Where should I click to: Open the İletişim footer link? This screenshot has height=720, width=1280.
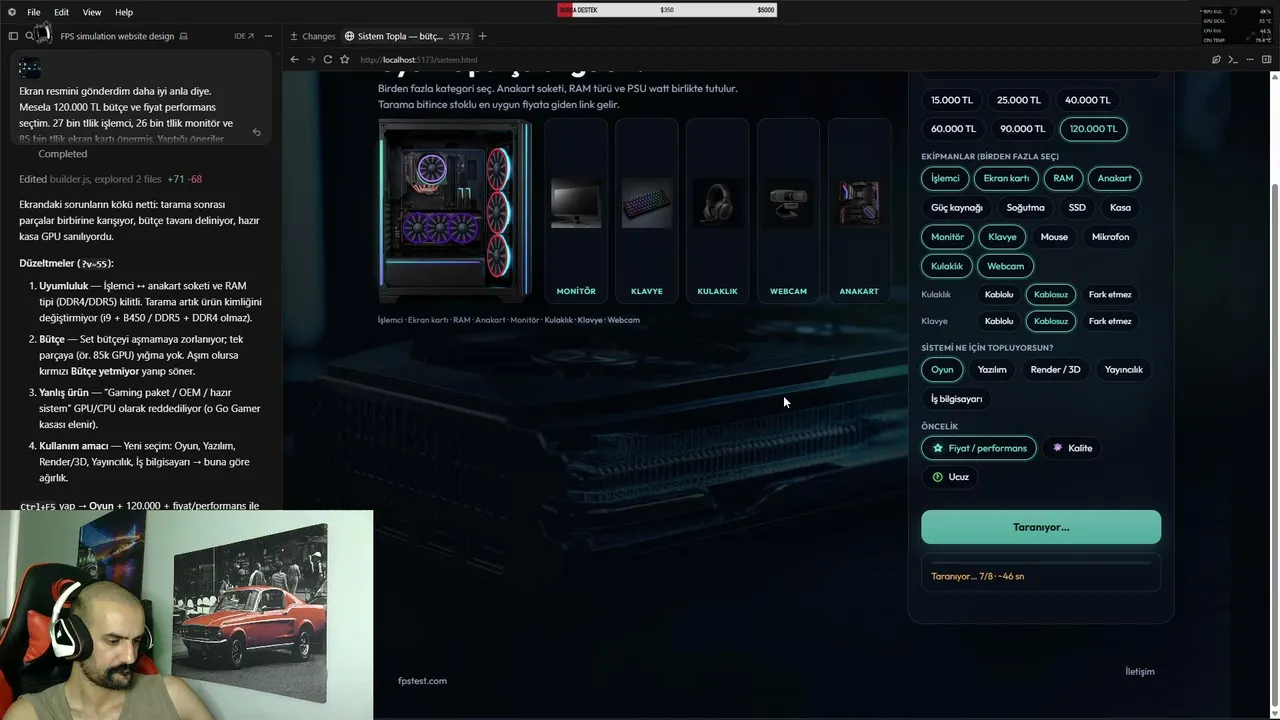[1140, 671]
